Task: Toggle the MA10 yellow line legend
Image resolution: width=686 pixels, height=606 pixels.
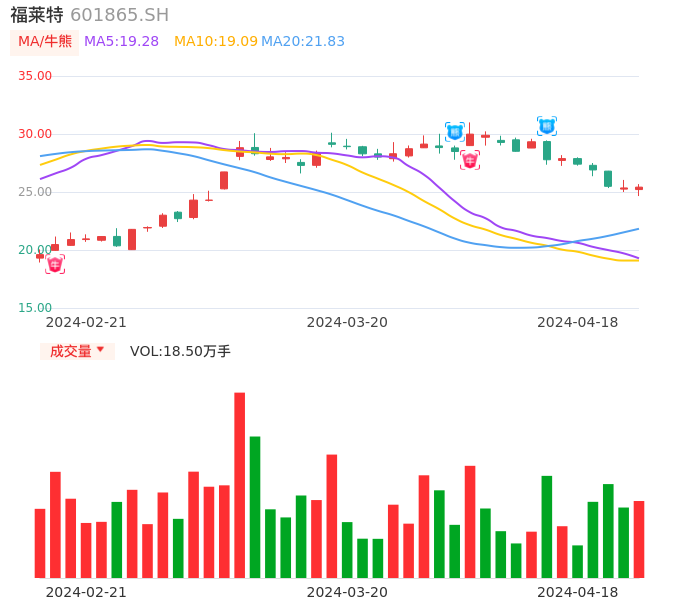Action: 215,42
